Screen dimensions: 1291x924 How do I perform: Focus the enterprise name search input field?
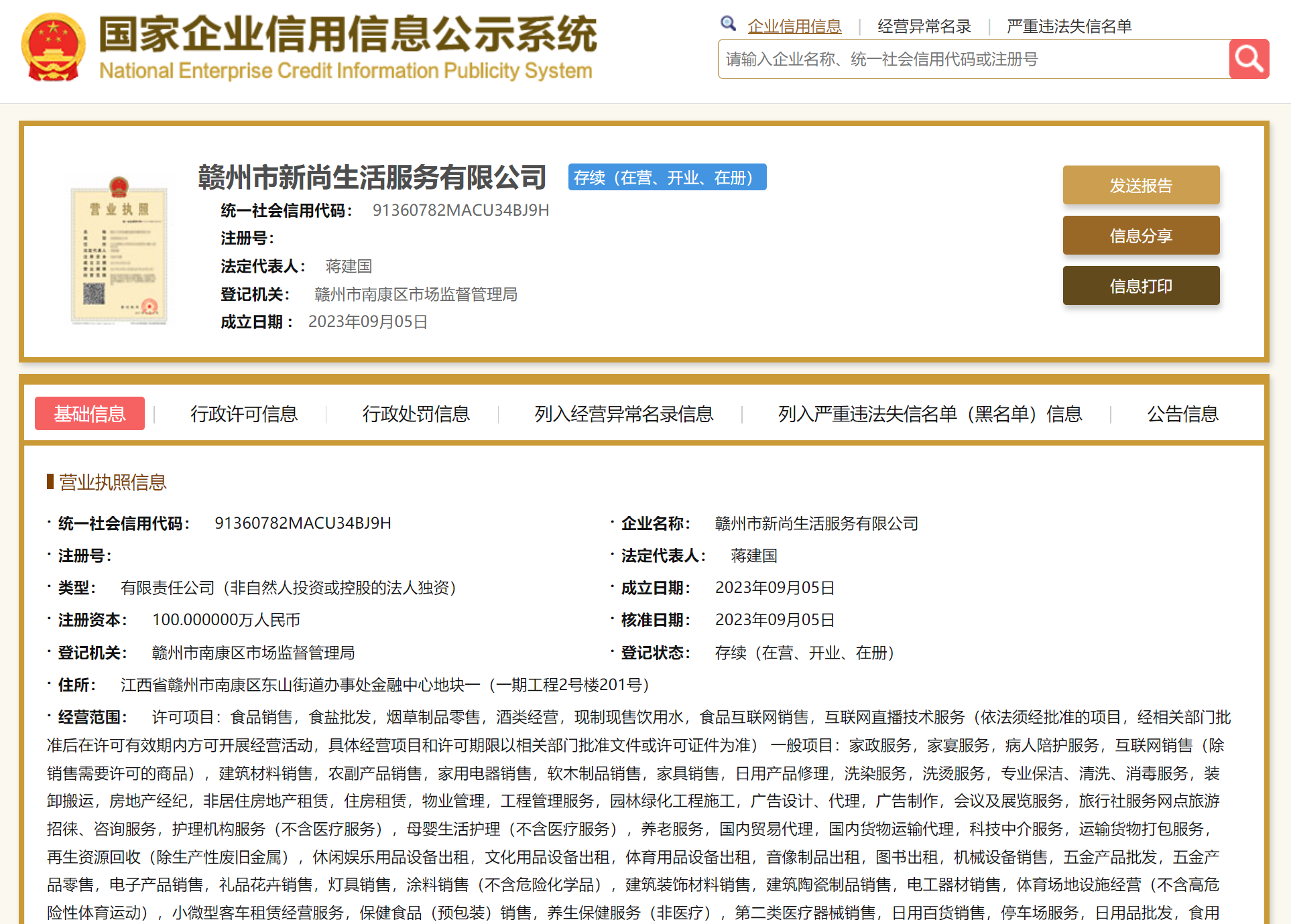click(973, 59)
